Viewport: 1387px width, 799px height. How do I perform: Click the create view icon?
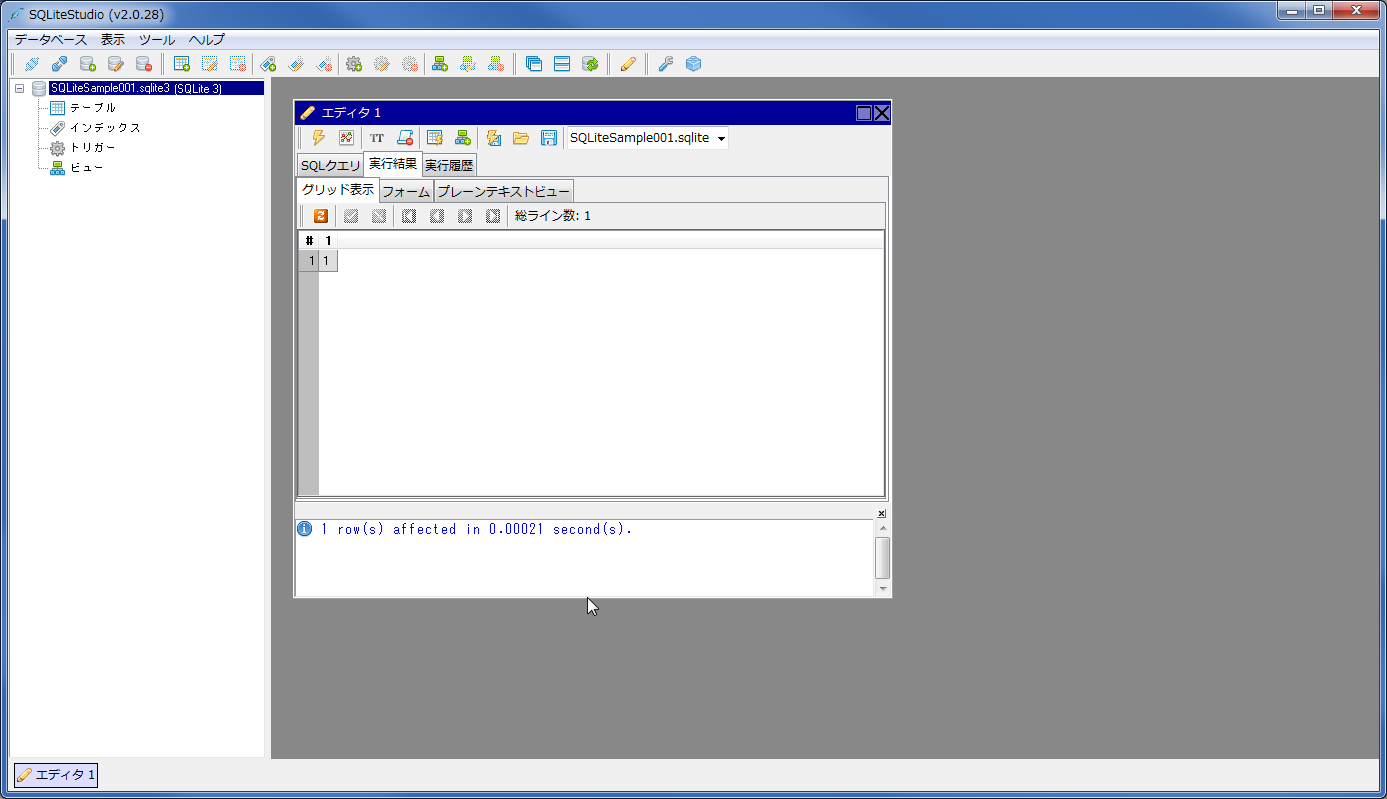coord(439,64)
